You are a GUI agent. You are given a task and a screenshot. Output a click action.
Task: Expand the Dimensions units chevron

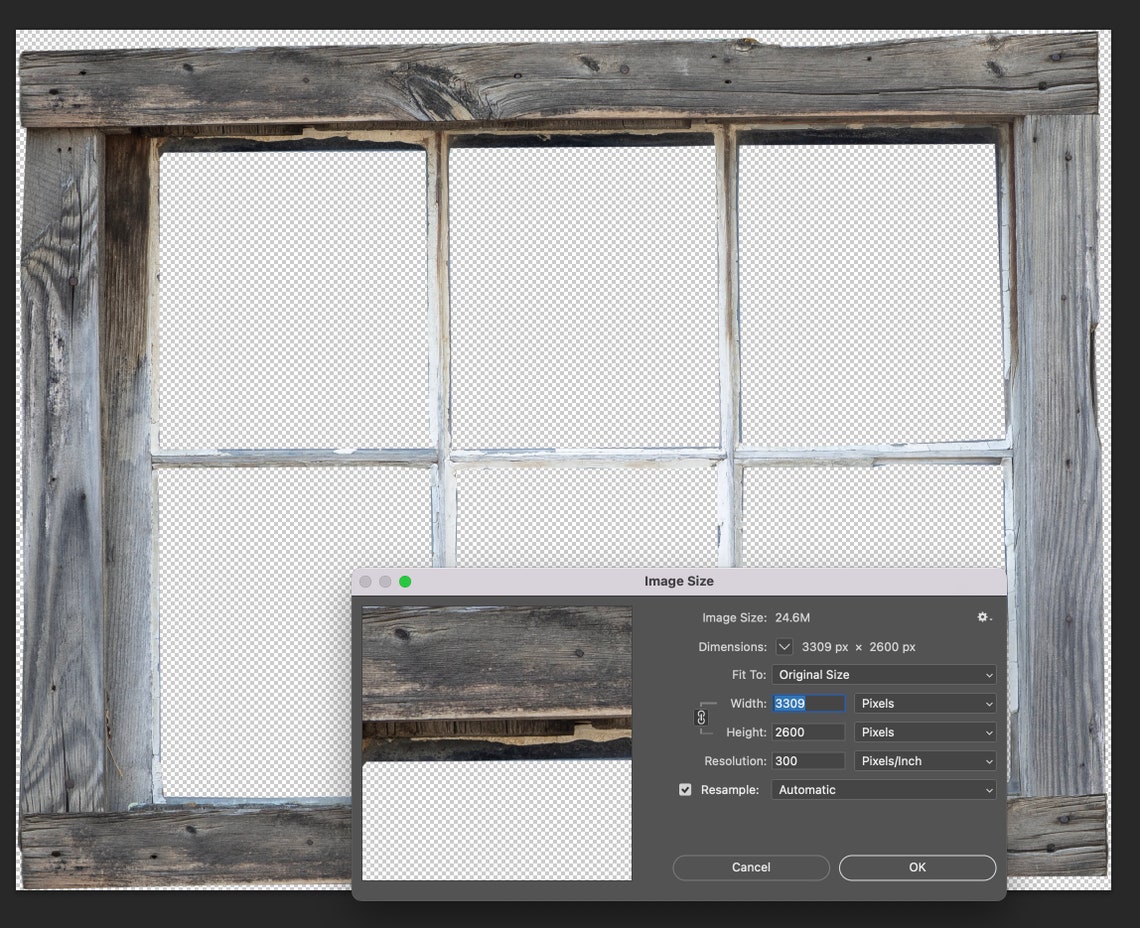[x=786, y=646]
